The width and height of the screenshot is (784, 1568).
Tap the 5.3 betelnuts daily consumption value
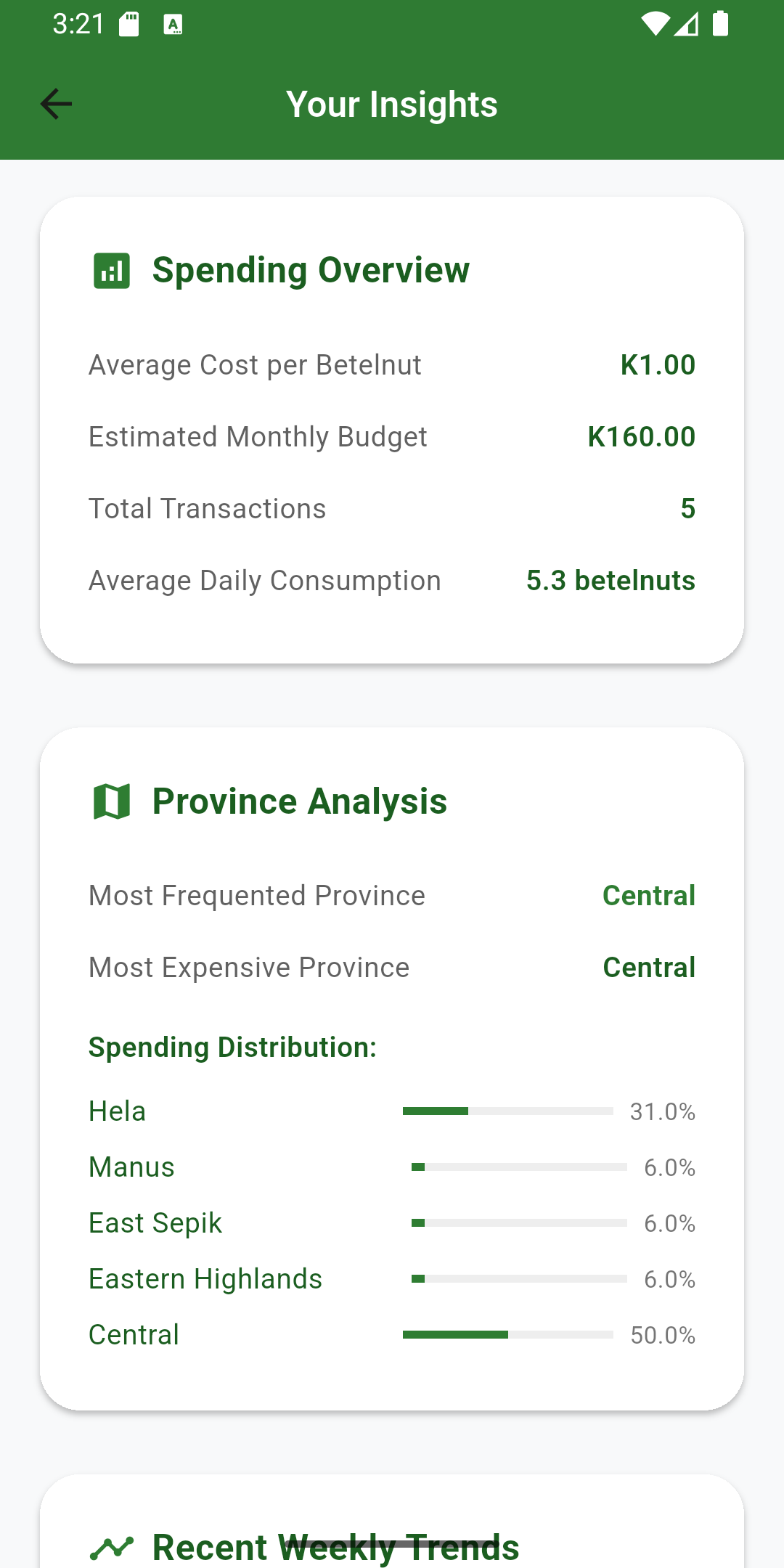tap(611, 581)
